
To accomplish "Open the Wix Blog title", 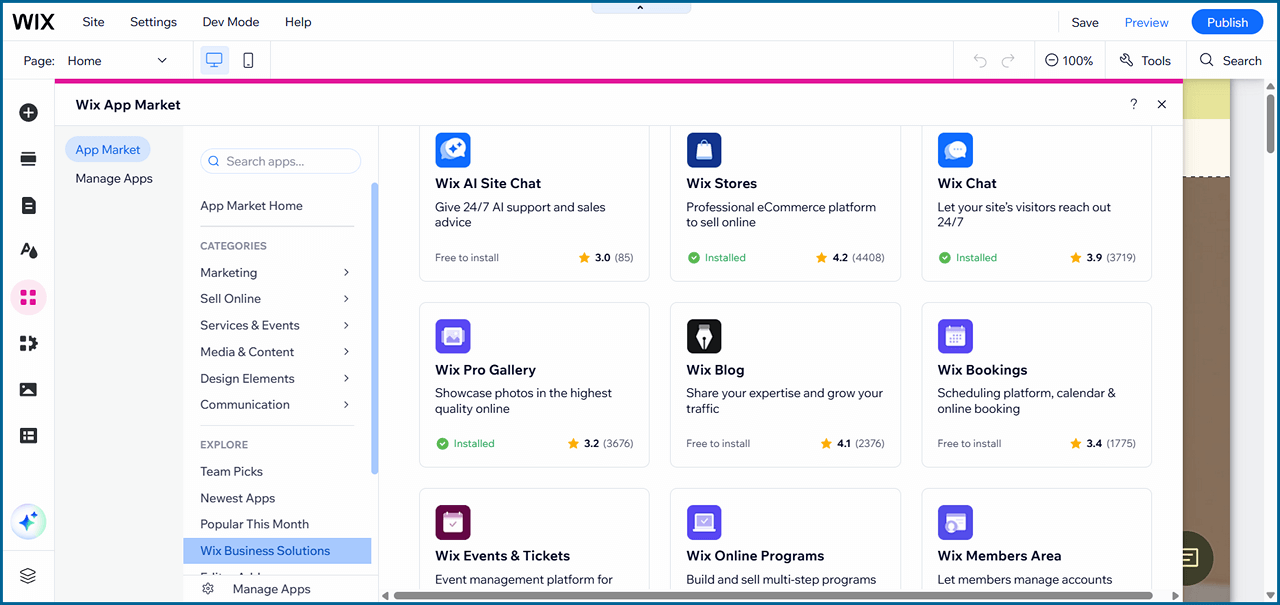I will [x=715, y=370].
